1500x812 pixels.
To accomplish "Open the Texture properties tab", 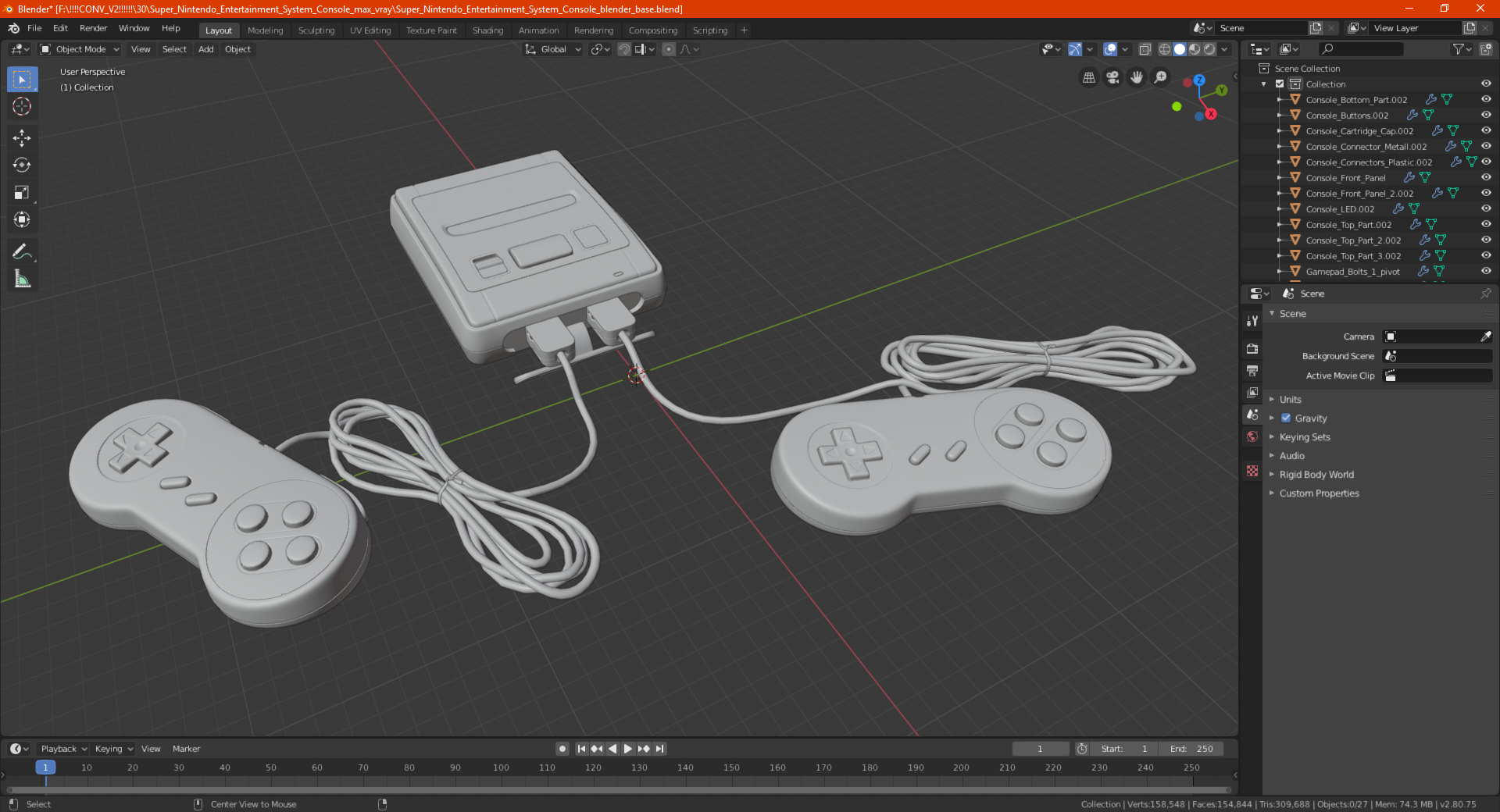I will click(1252, 471).
